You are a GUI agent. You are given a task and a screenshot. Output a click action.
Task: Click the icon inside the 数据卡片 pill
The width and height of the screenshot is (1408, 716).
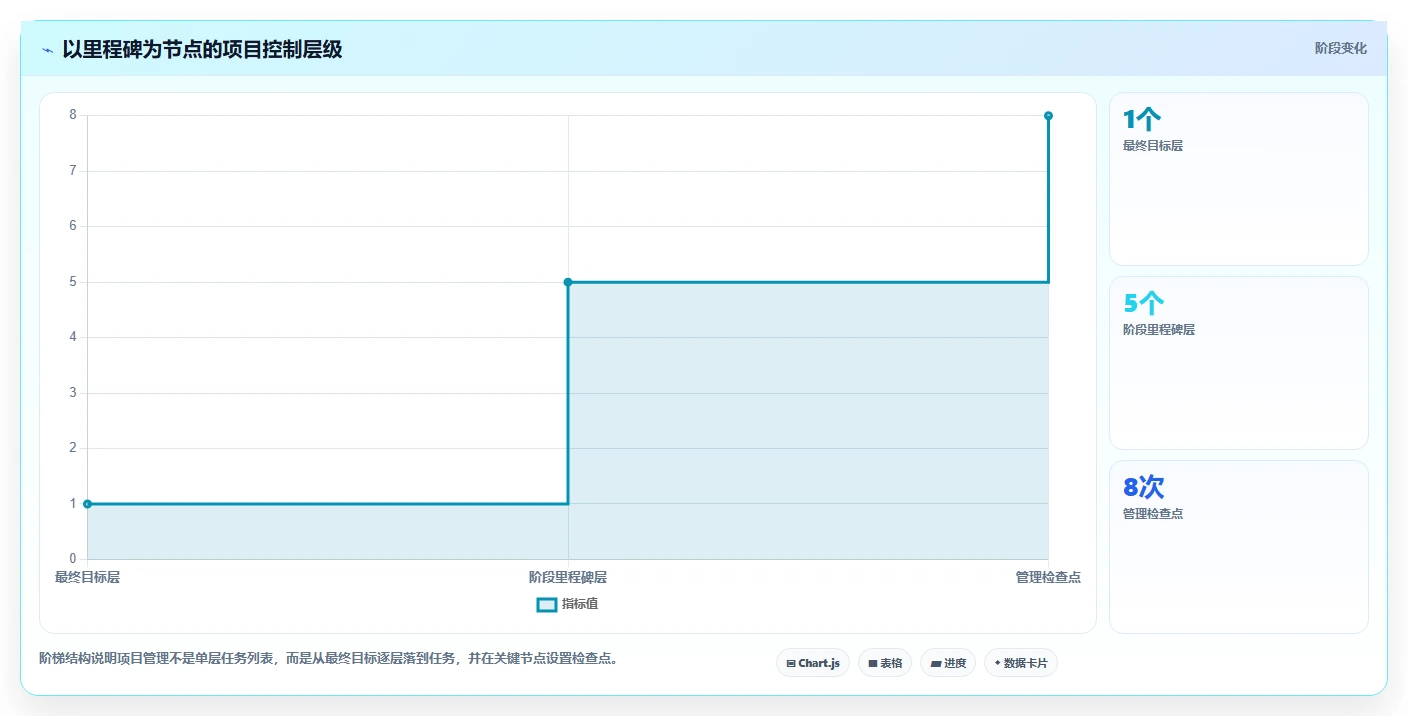tap(997, 663)
